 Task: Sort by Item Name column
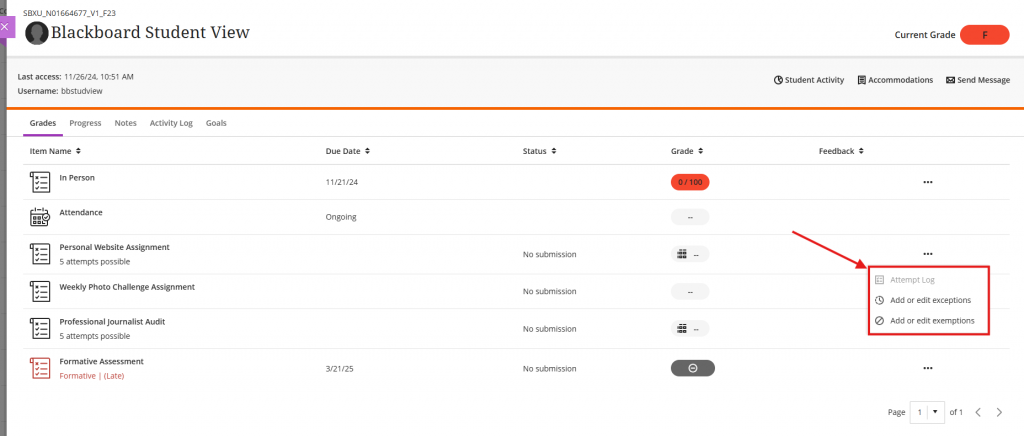click(x=56, y=151)
